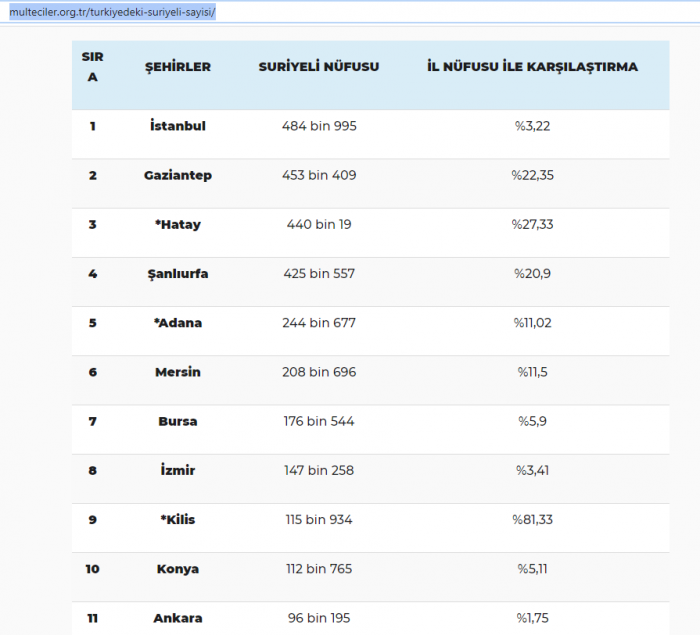Click rank number 3 in Hatay row
The width and height of the screenshot is (700, 635).
92,224
